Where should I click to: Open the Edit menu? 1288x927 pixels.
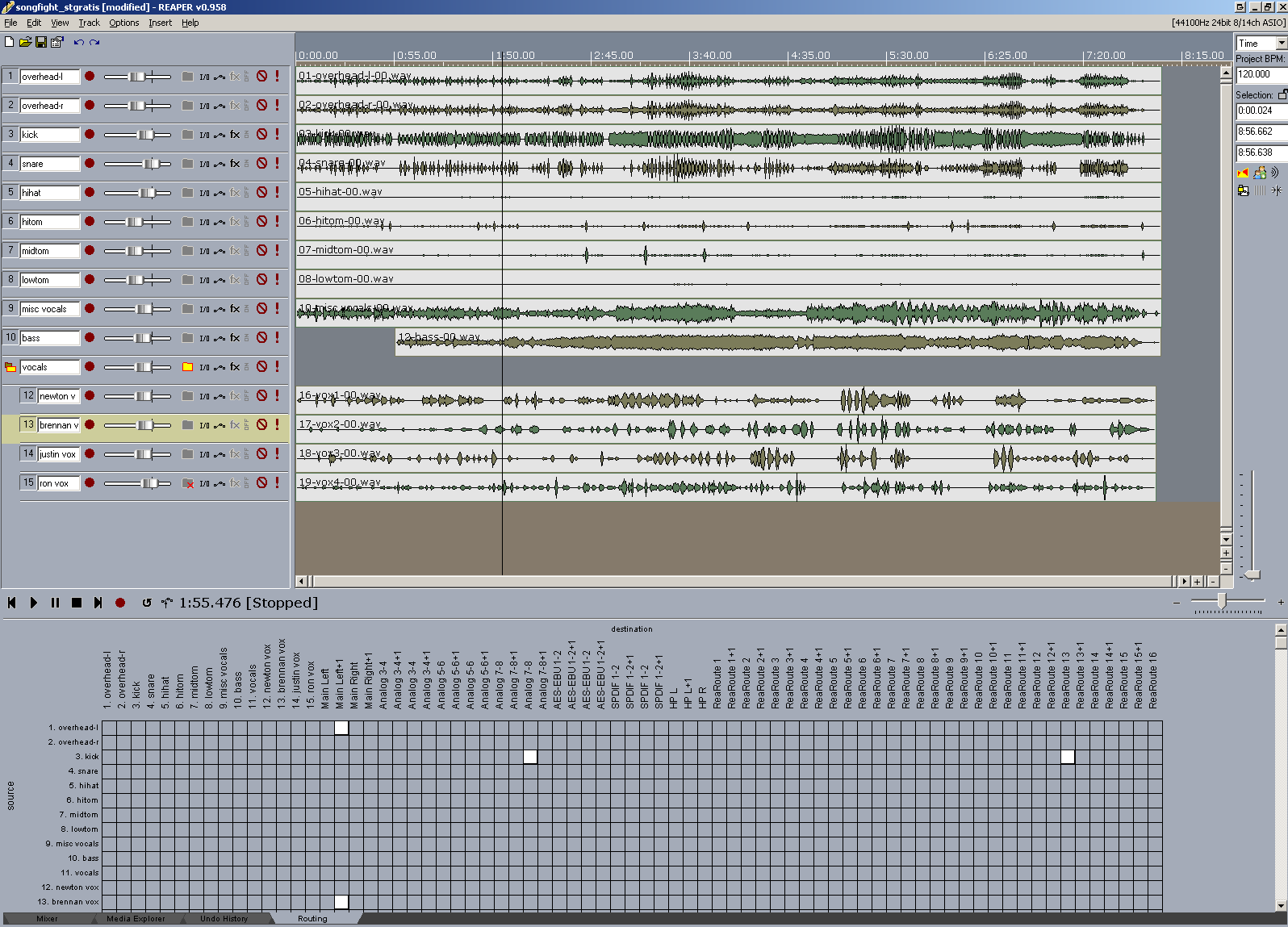pos(34,23)
